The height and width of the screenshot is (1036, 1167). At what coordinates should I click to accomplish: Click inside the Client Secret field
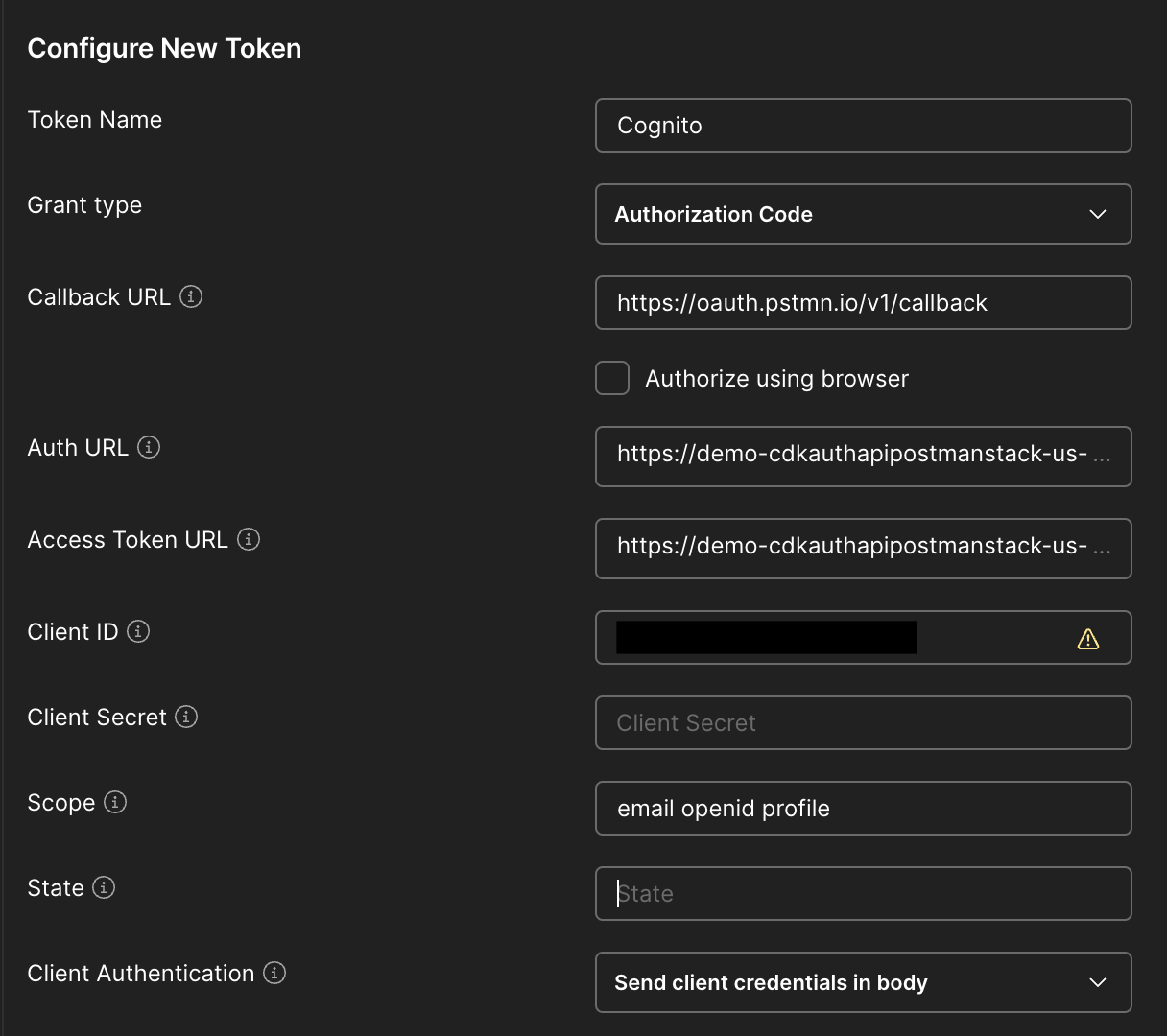(864, 722)
